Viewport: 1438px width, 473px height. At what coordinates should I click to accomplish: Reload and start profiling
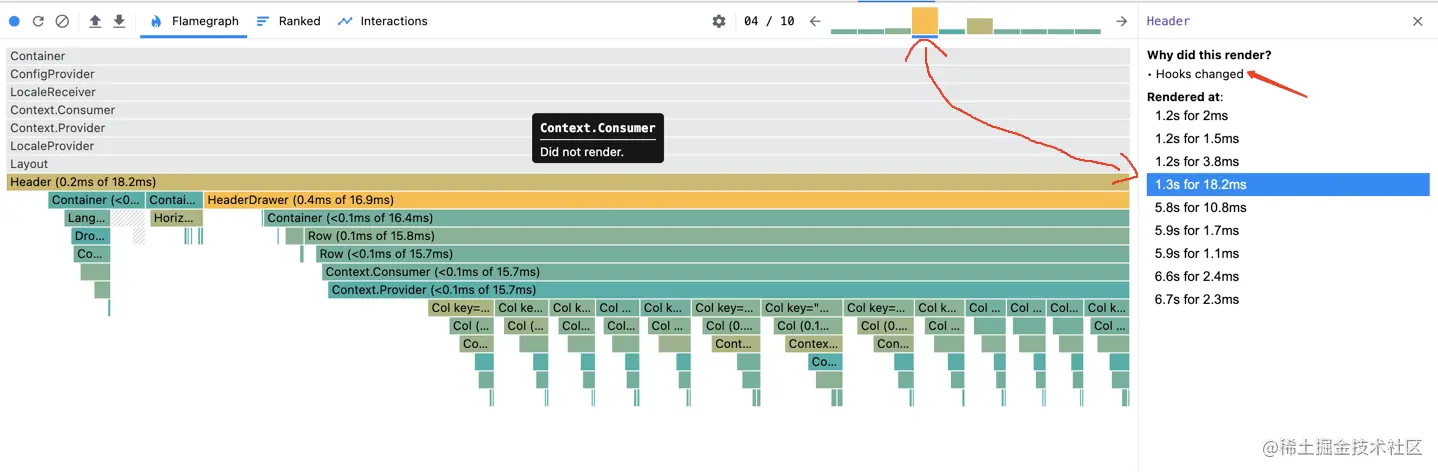(38, 21)
